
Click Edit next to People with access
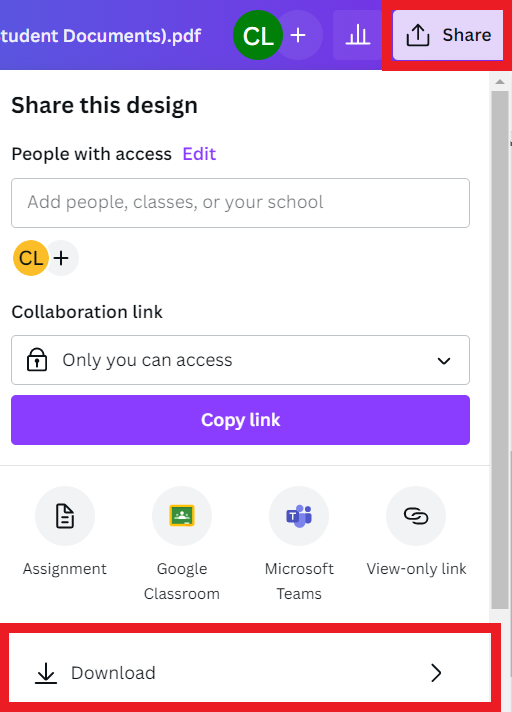(199, 154)
